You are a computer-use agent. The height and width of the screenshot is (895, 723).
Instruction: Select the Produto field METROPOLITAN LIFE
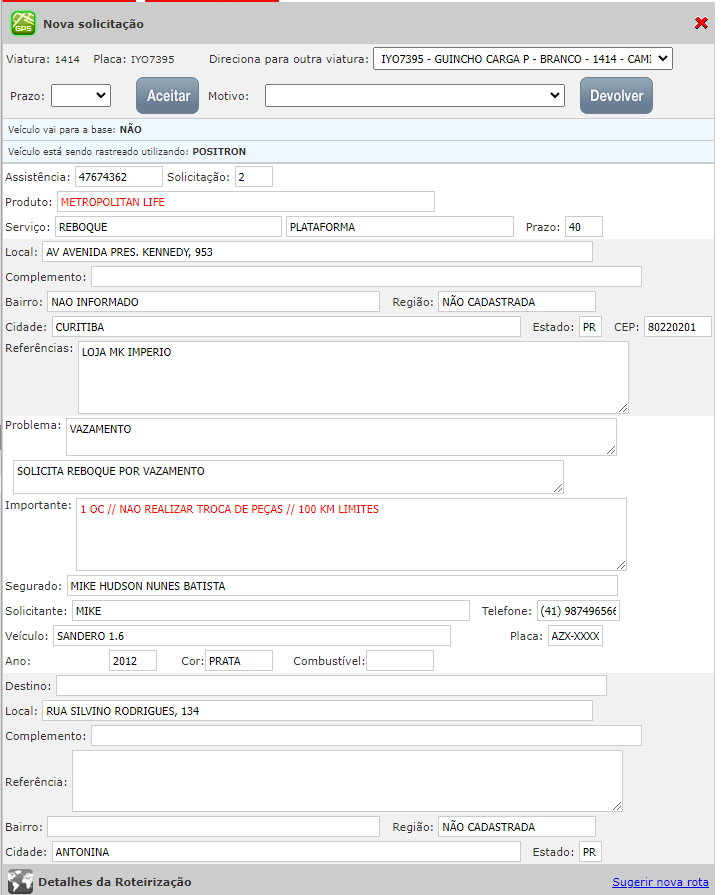245,202
